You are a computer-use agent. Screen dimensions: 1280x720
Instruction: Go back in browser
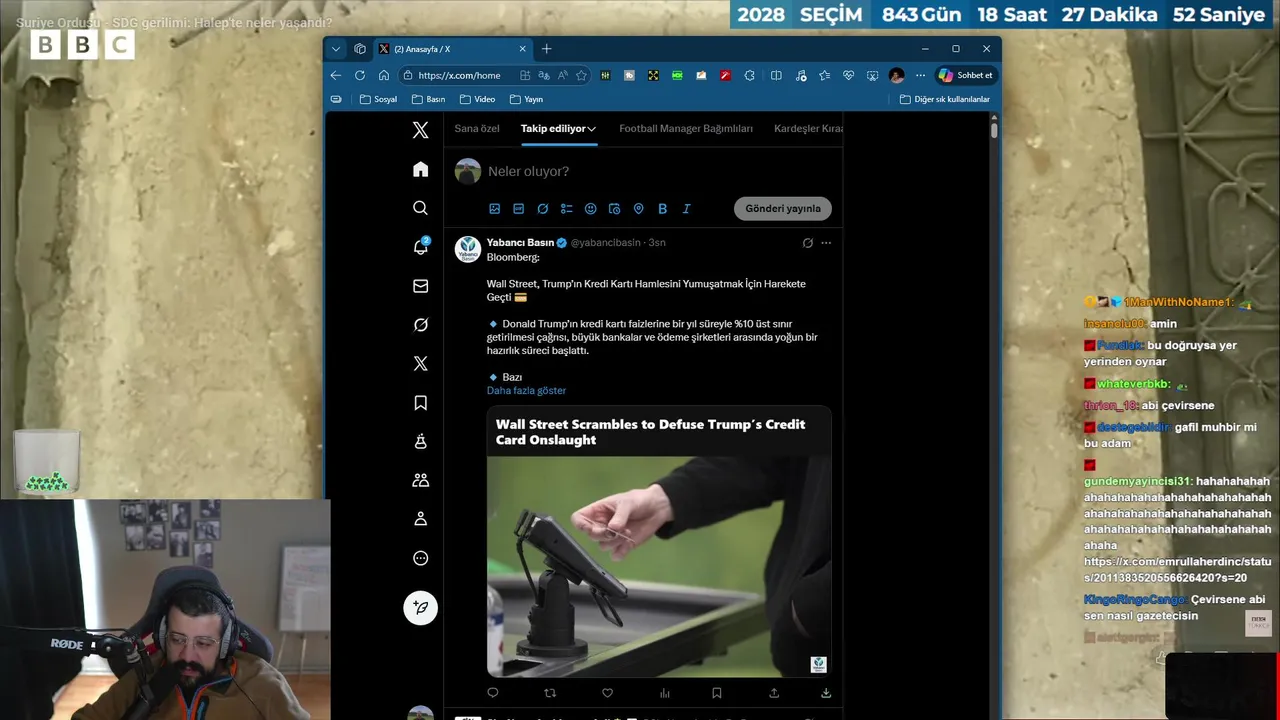(336, 75)
